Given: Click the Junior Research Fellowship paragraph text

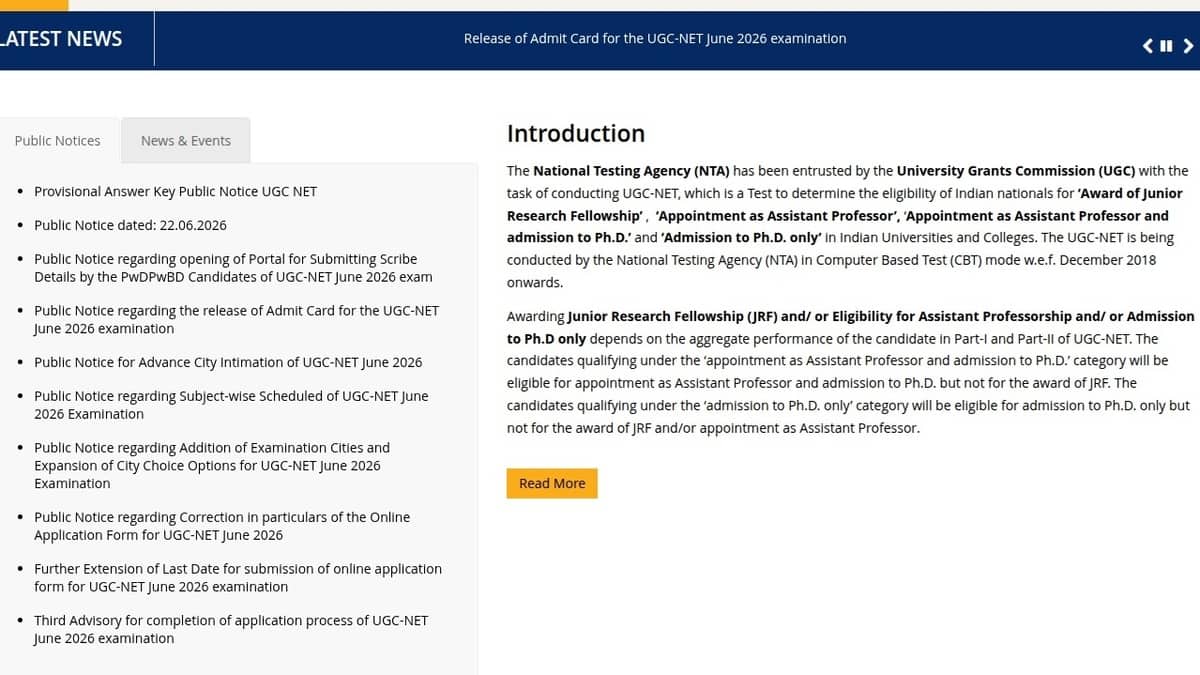Looking at the screenshot, I should pos(850,371).
